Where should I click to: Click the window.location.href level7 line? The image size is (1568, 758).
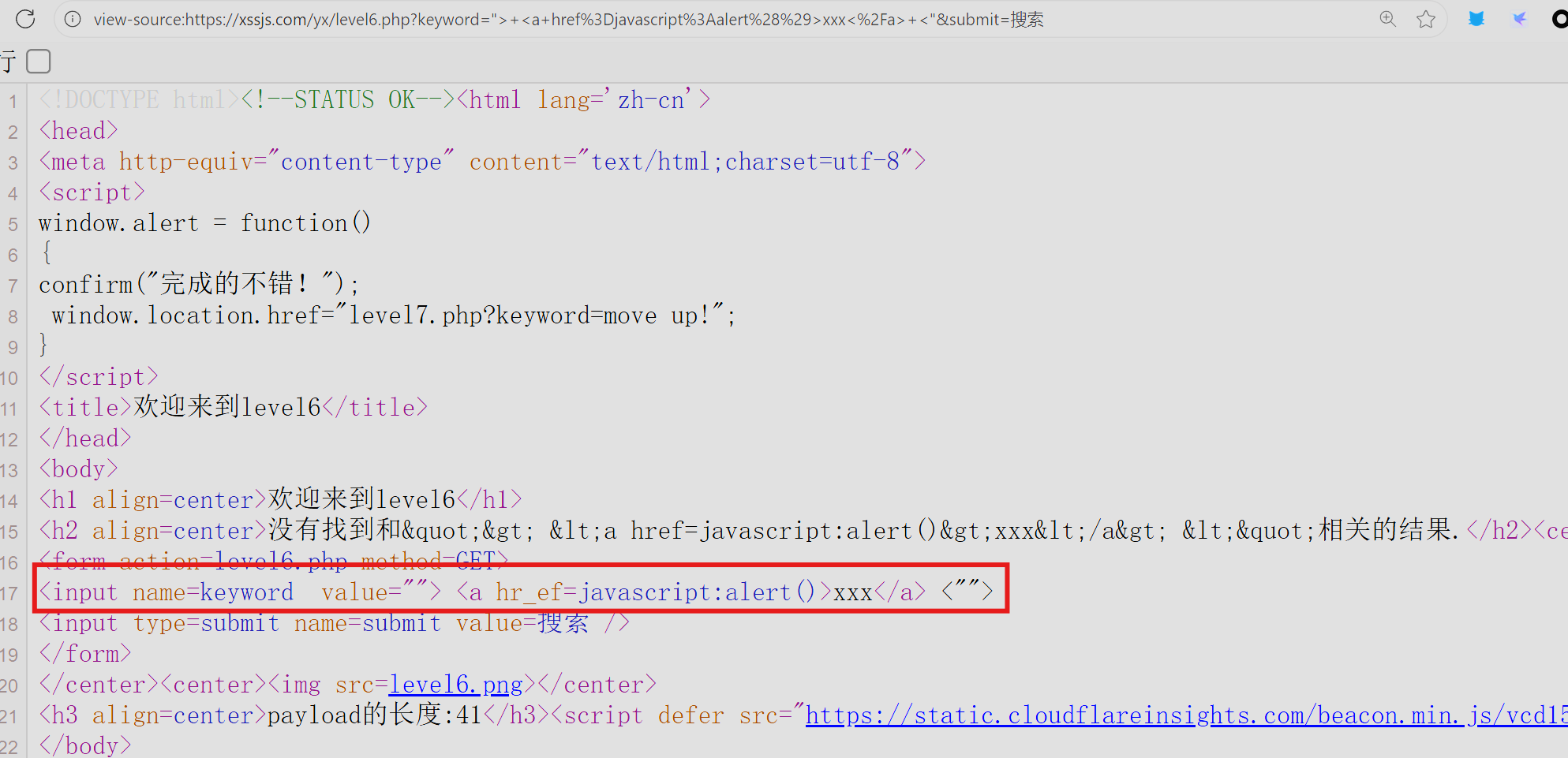pyautogui.click(x=394, y=316)
